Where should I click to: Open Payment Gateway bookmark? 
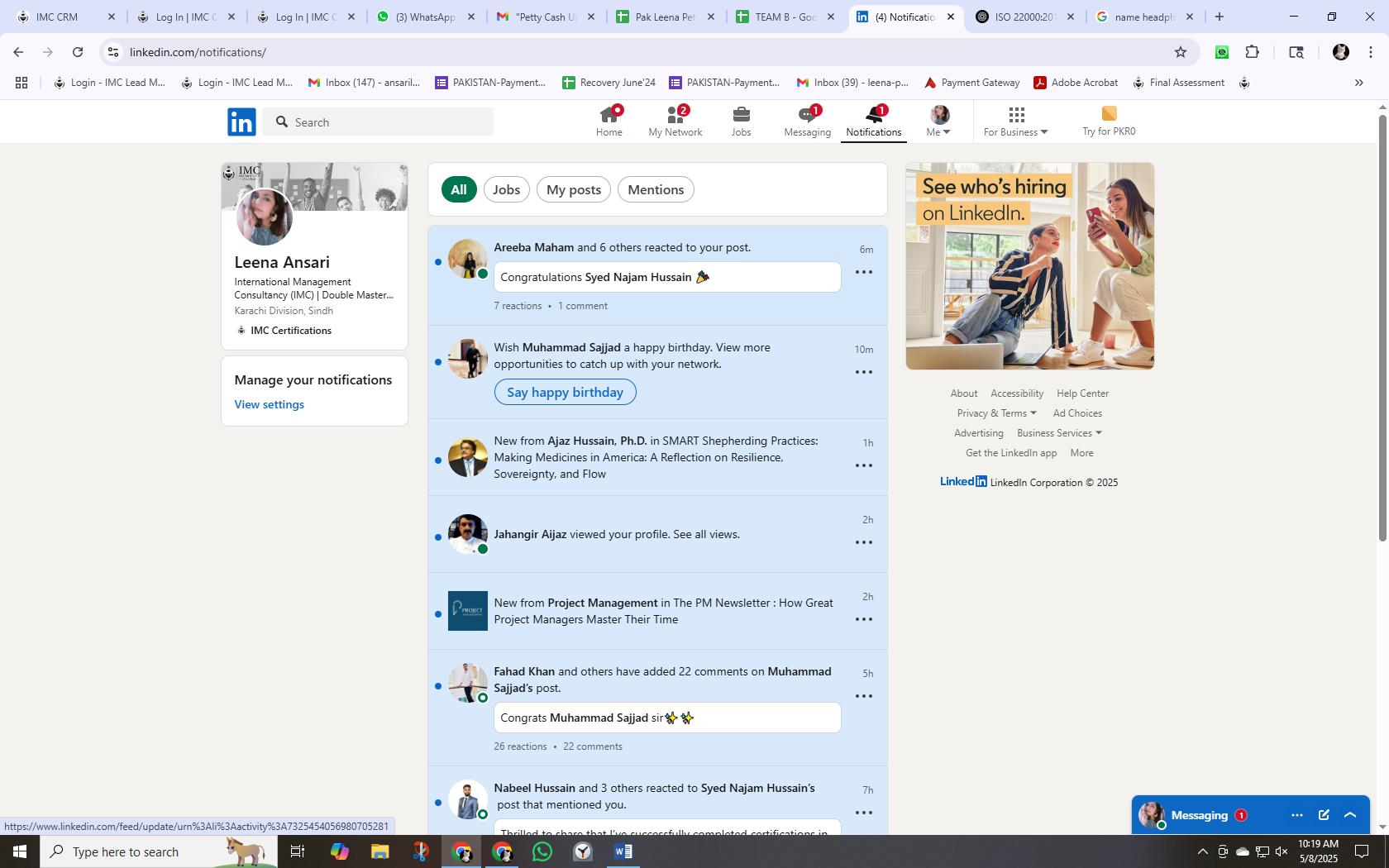click(x=971, y=83)
